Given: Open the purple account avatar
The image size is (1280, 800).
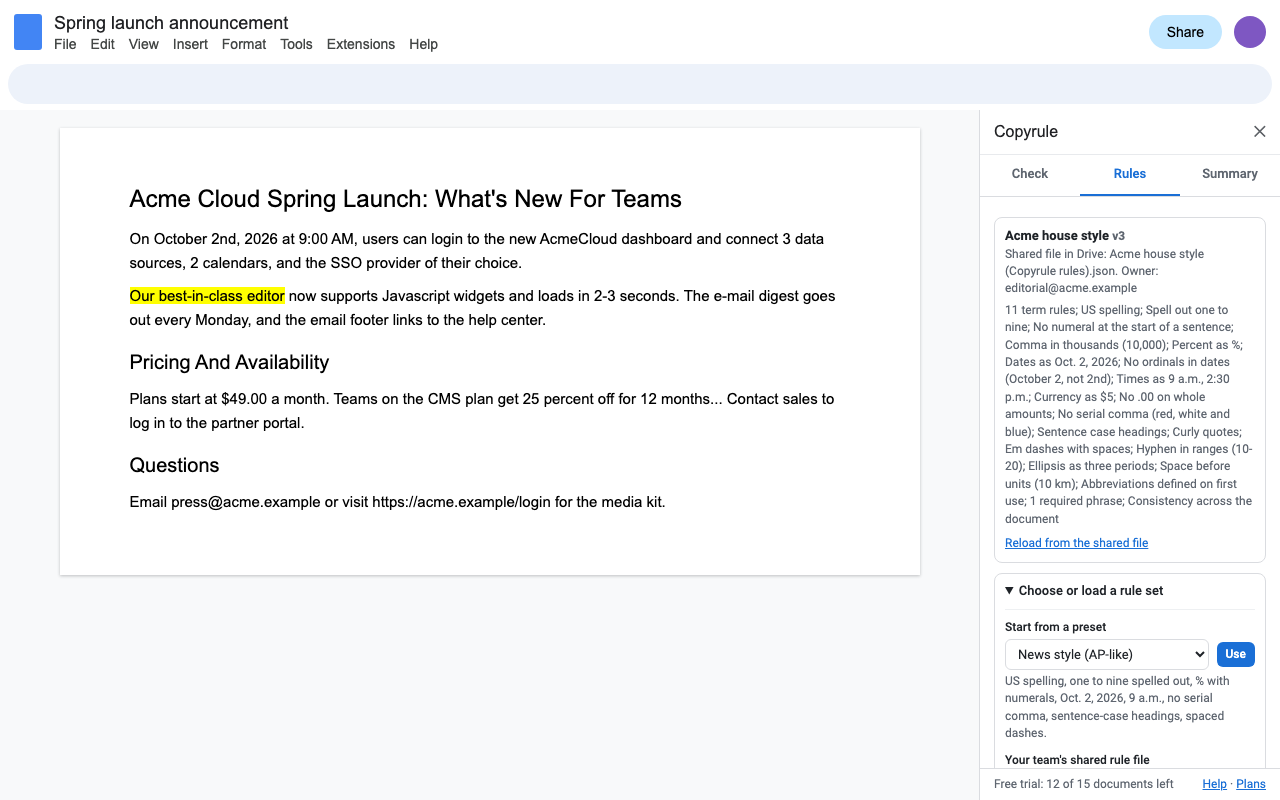Looking at the screenshot, I should coord(1250,32).
